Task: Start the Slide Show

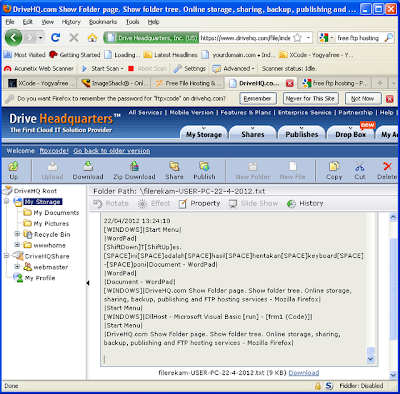Action: [x=253, y=203]
